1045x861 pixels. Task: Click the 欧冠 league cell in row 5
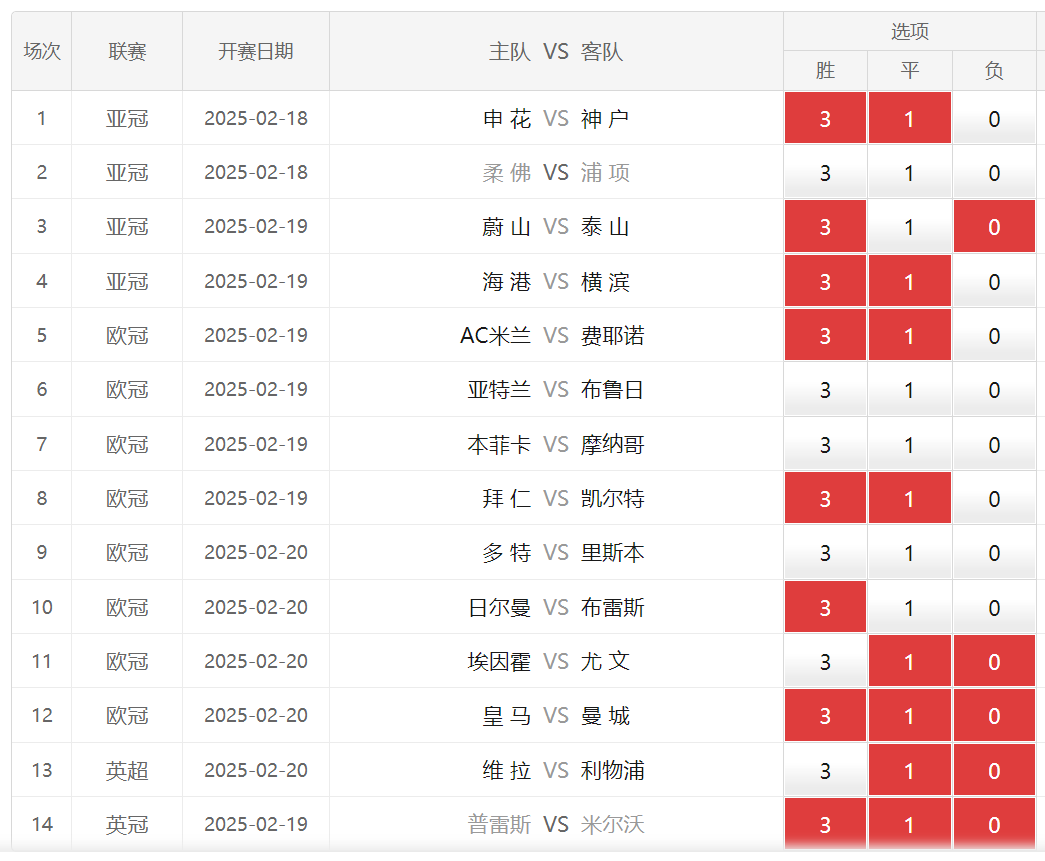point(127,335)
